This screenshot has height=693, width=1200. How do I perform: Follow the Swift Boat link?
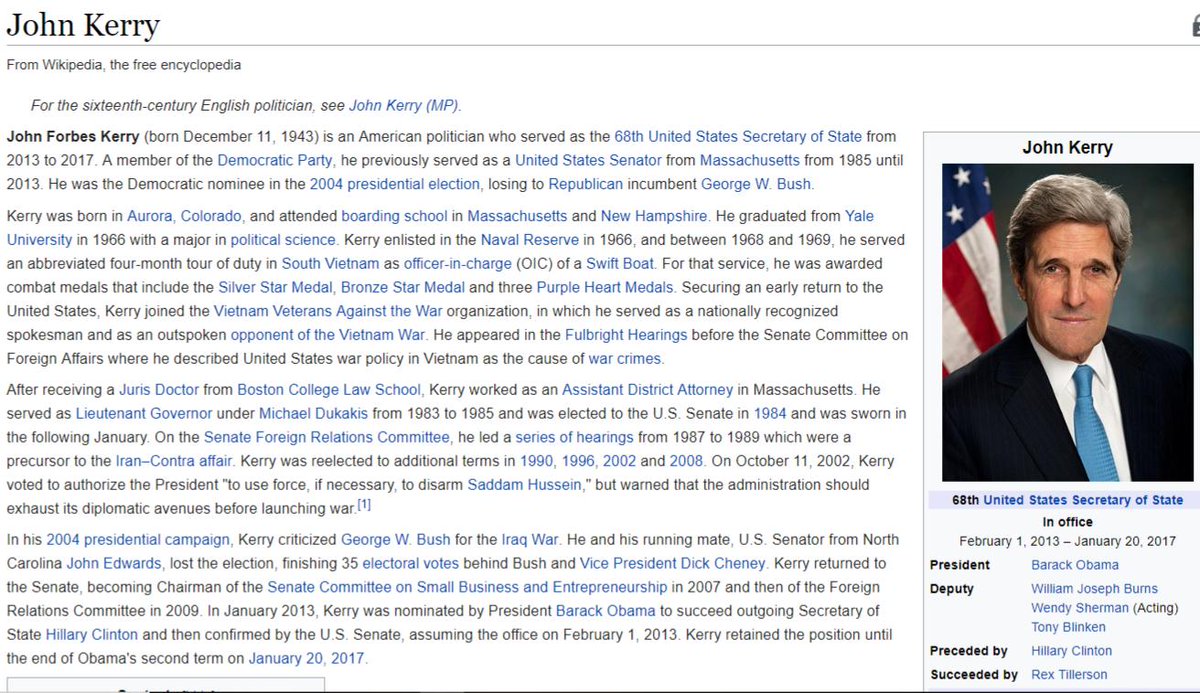(619, 264)
